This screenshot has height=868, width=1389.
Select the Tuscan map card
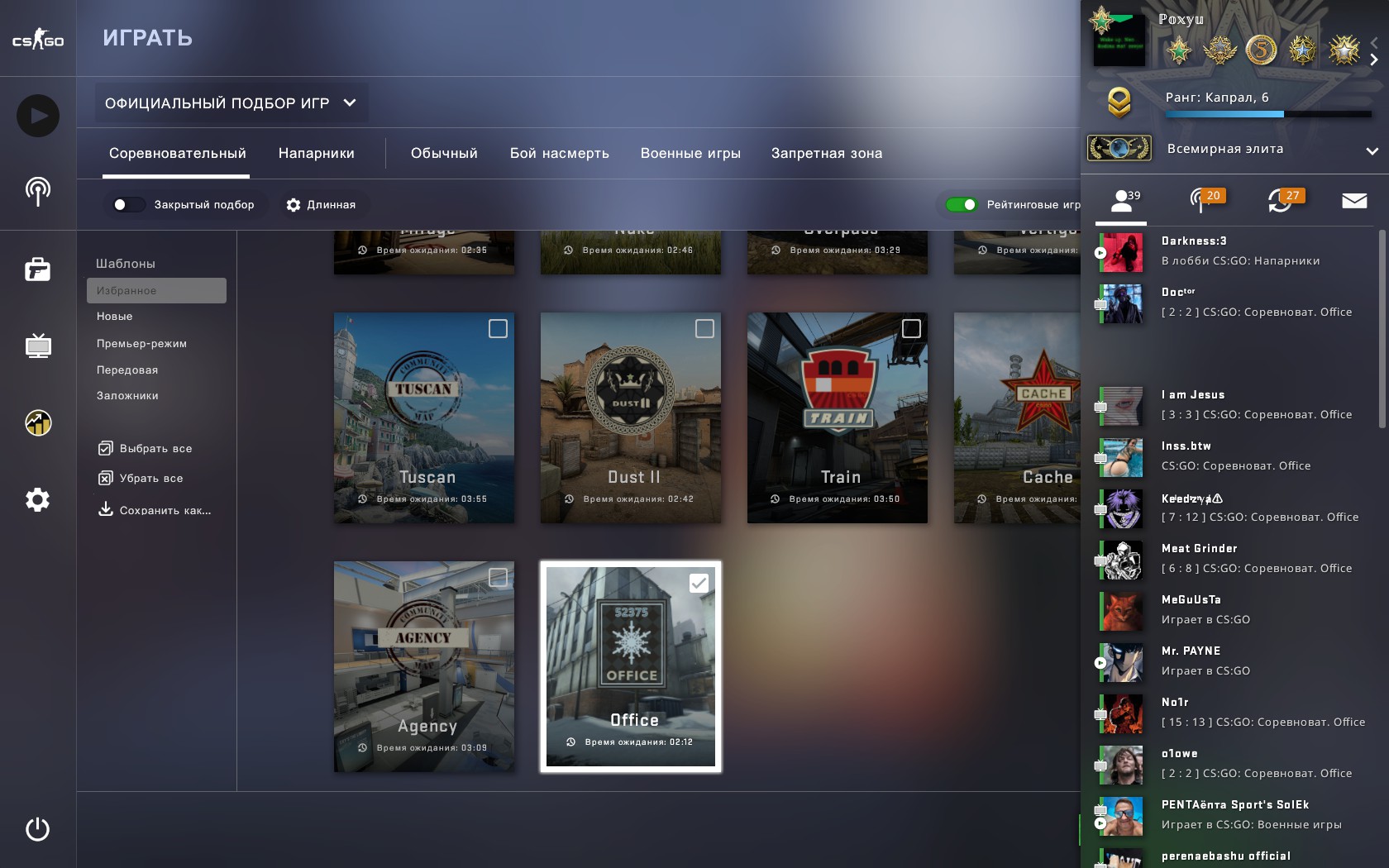tap(424, 418)
